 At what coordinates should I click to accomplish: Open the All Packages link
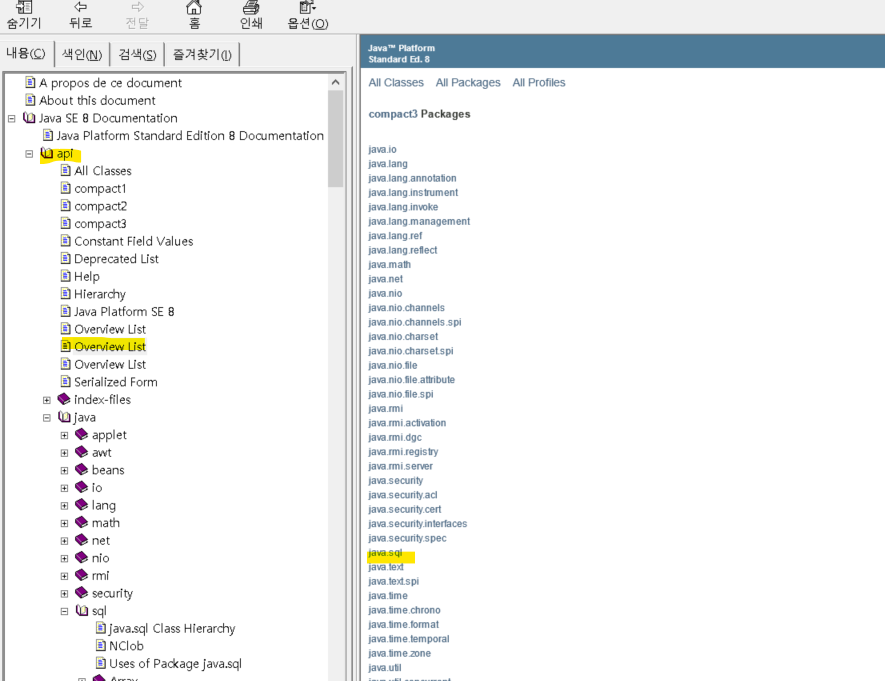click(x=468, y=82)
